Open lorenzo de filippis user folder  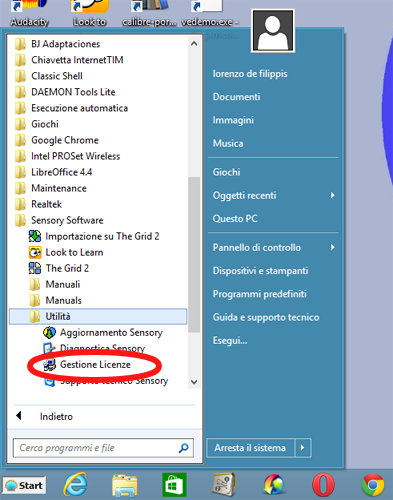tap(250, 74)
